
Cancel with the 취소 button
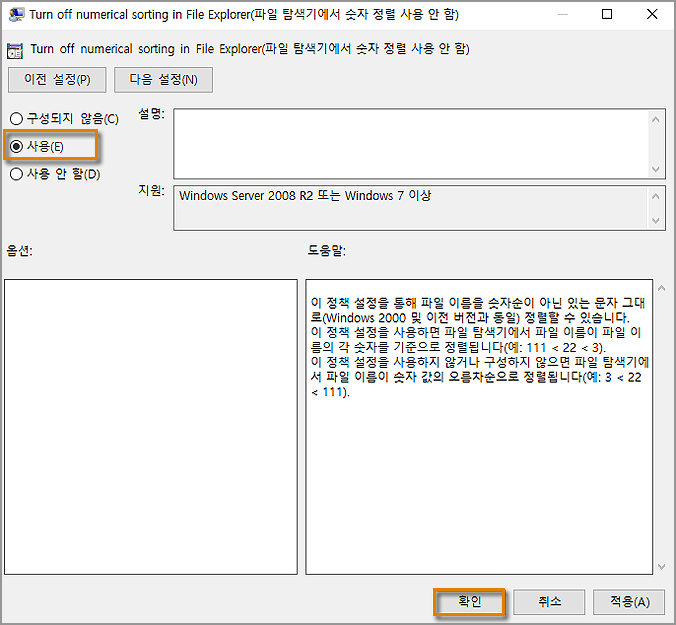(x=549, y=601)
